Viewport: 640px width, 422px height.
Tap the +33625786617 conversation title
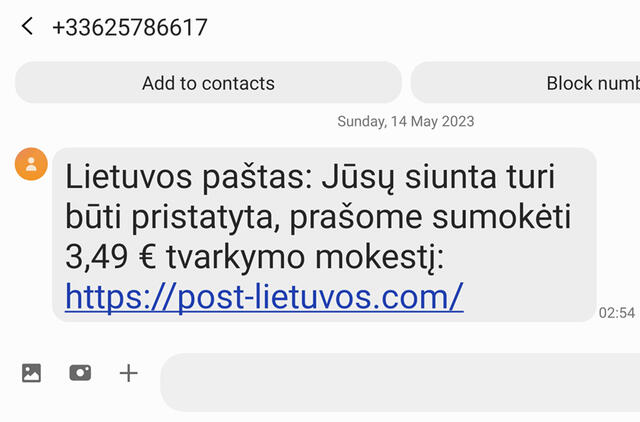[130, 27]
